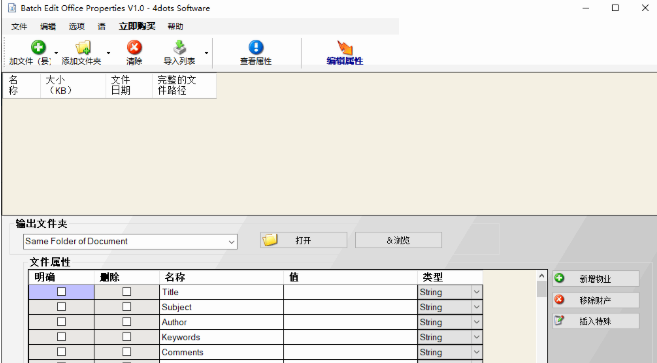Viewport: 657px width, 363px height.
Task: Sort by the 文件日期 column header
Action: click(x=129, y=85)
